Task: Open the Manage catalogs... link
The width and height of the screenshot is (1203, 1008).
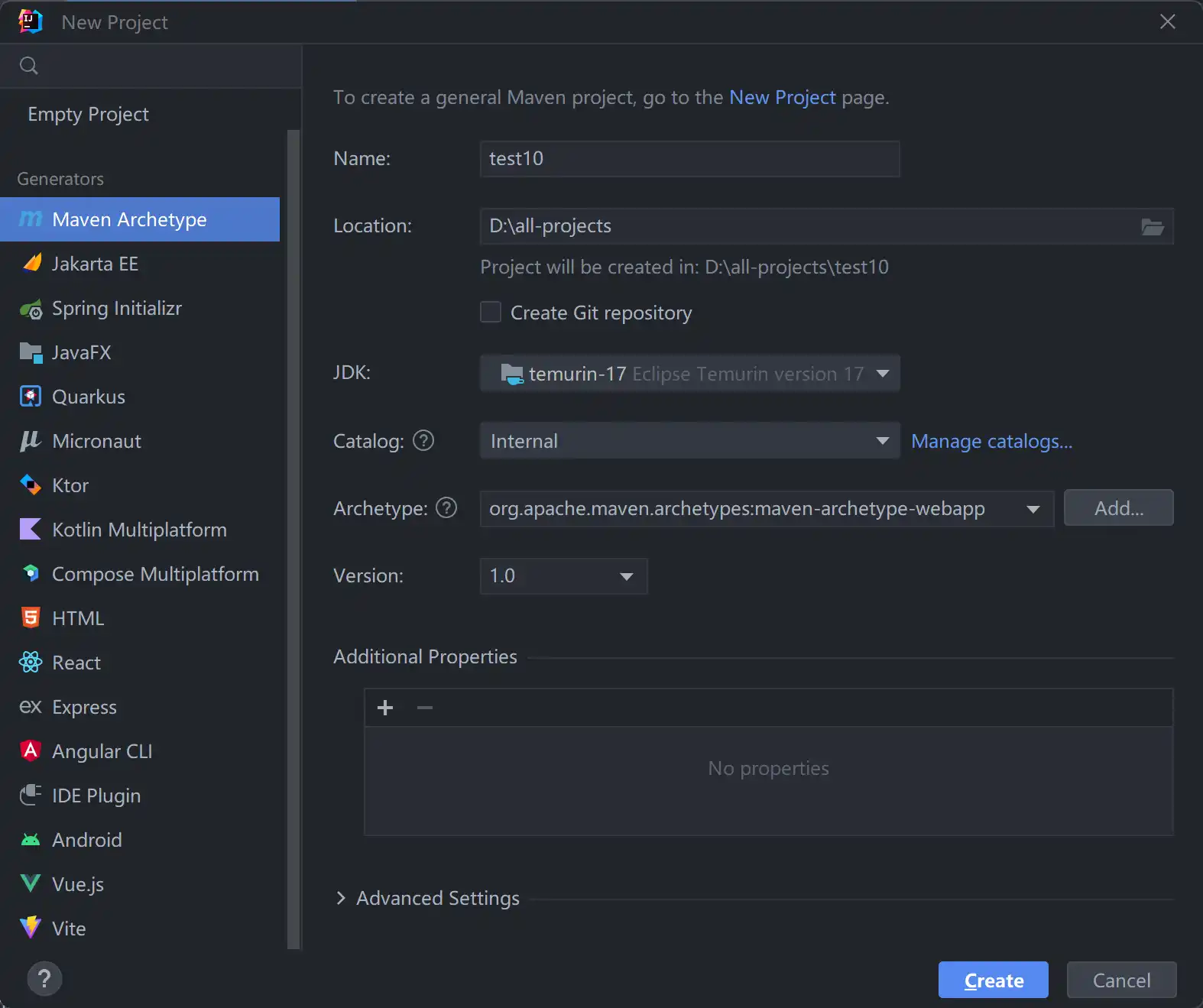Action: (991, 441)
